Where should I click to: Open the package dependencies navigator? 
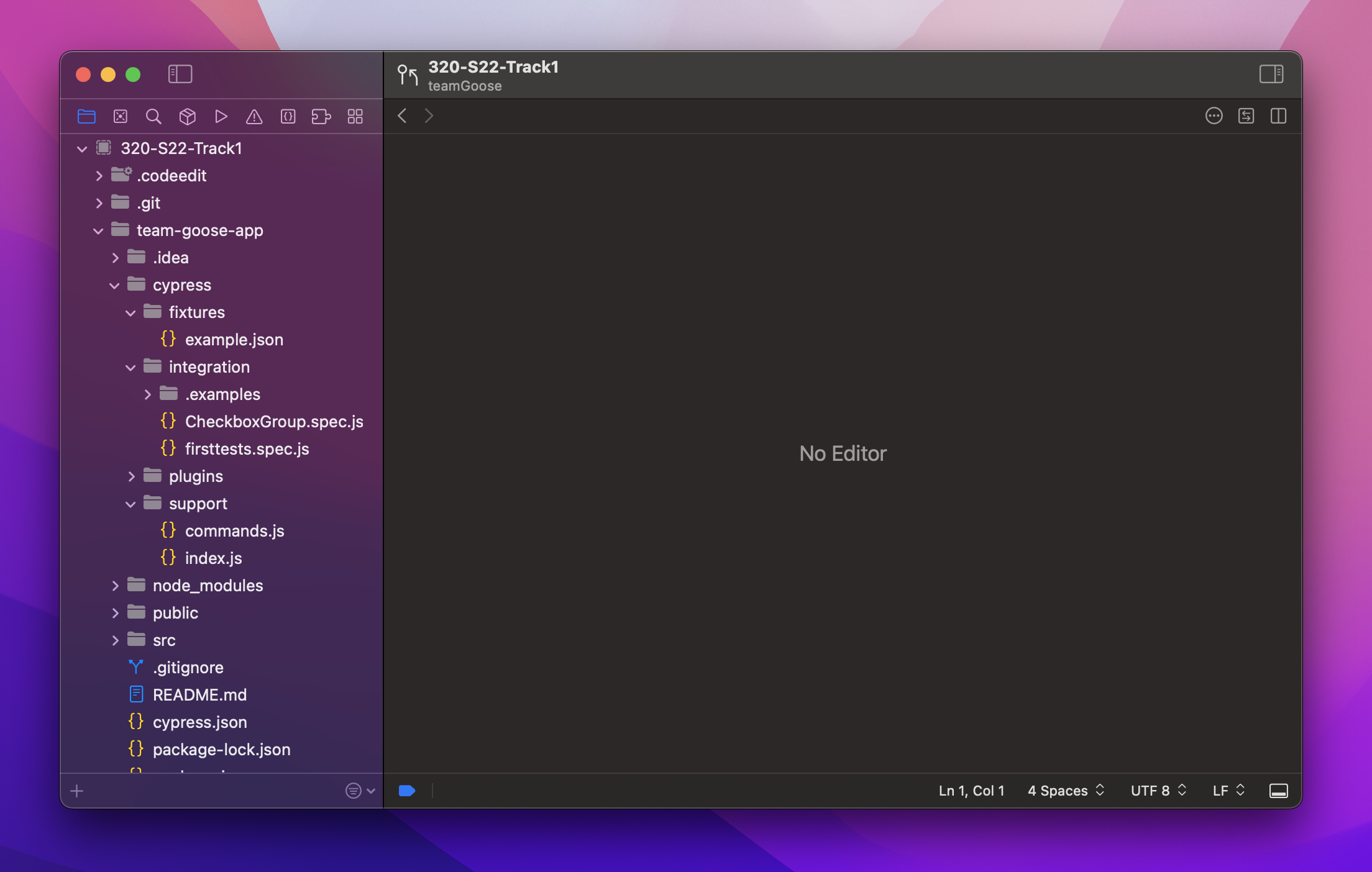[x=187, y=116]
